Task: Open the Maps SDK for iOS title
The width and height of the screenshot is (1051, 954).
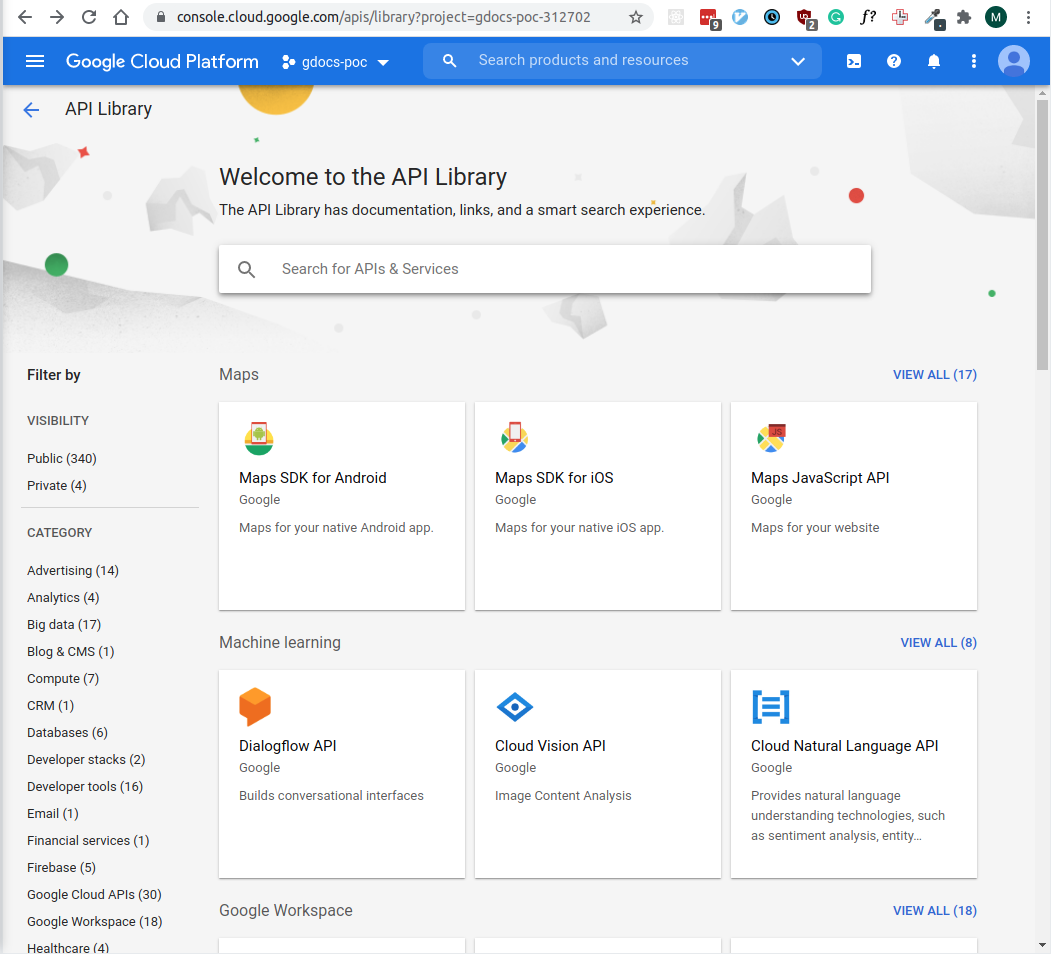Action: [x=554, y=478]
